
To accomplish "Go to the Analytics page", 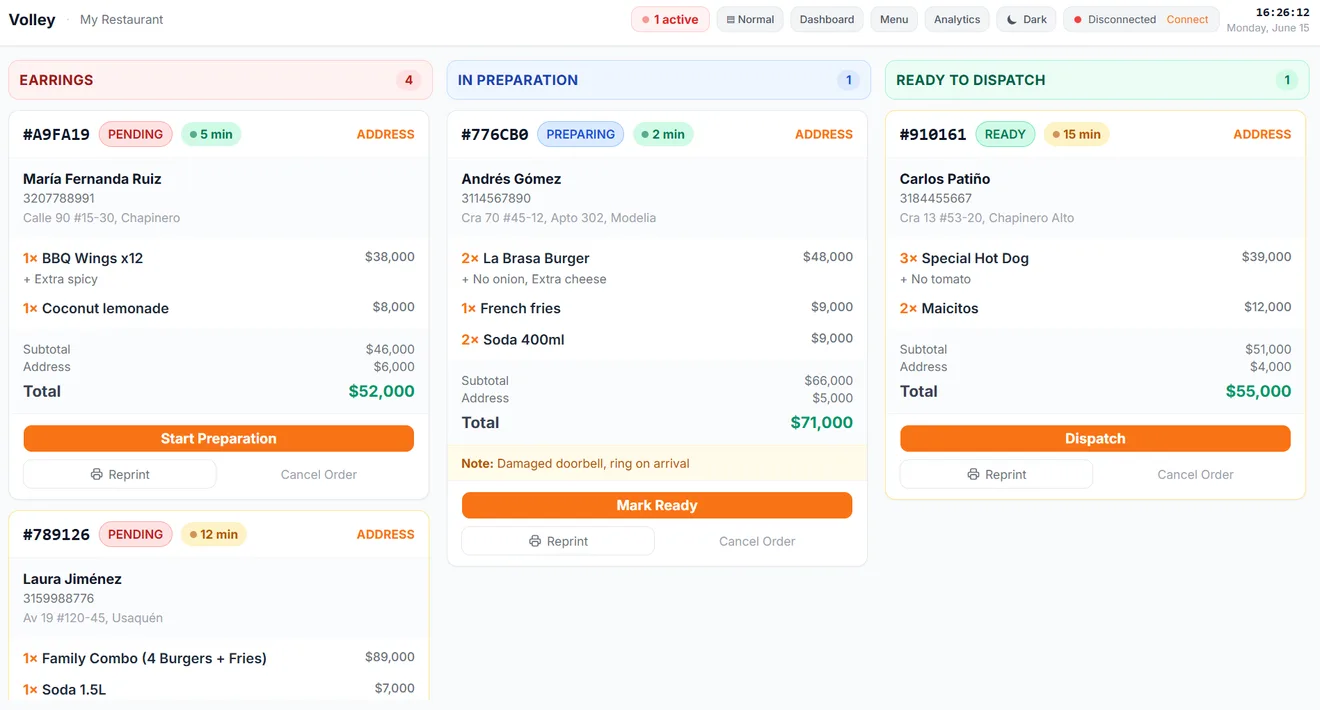I will coord(957,20).
